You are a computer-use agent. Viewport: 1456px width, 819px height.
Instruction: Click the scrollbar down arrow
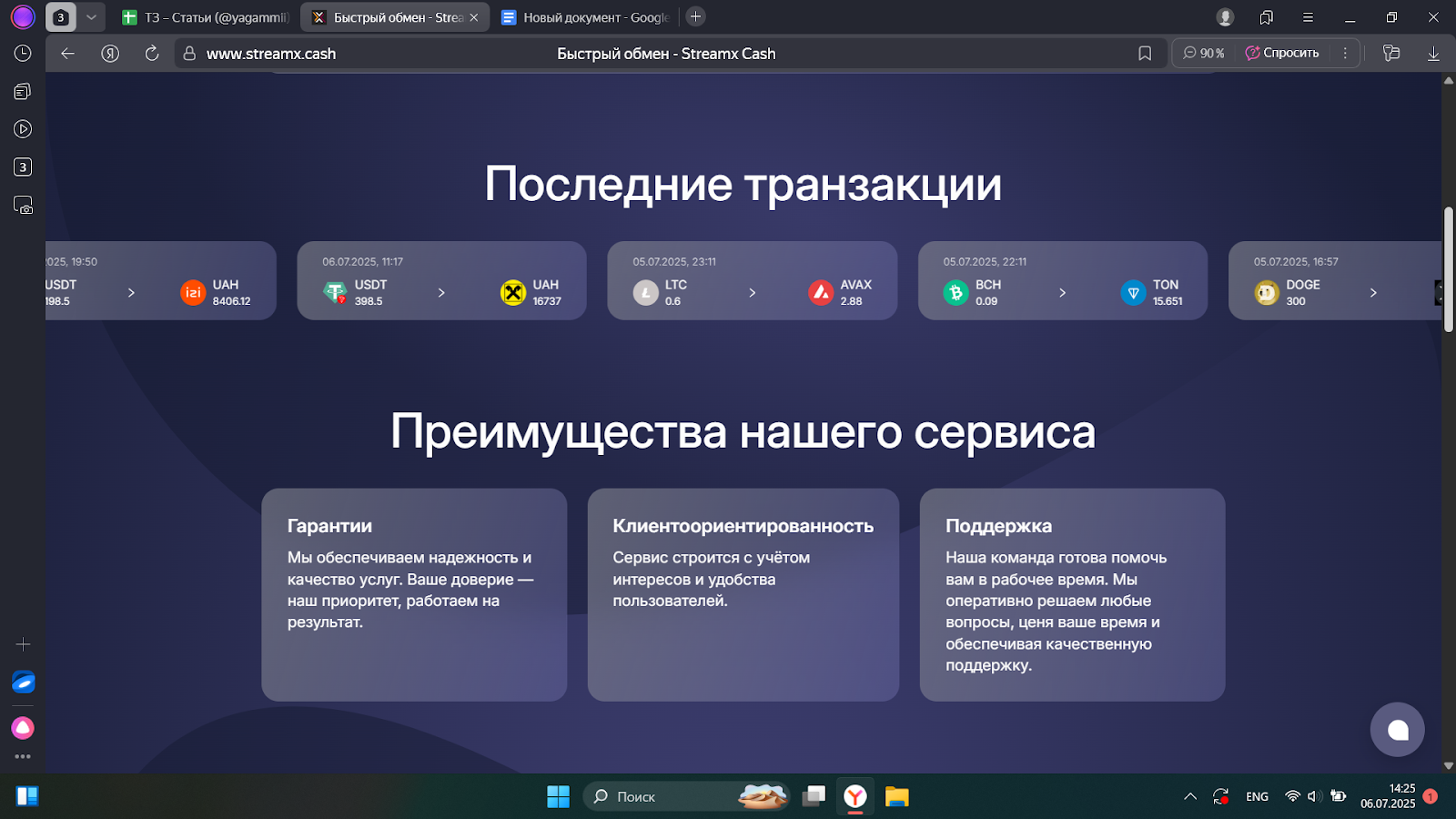pyautogui.click(x=1448, y=766)
